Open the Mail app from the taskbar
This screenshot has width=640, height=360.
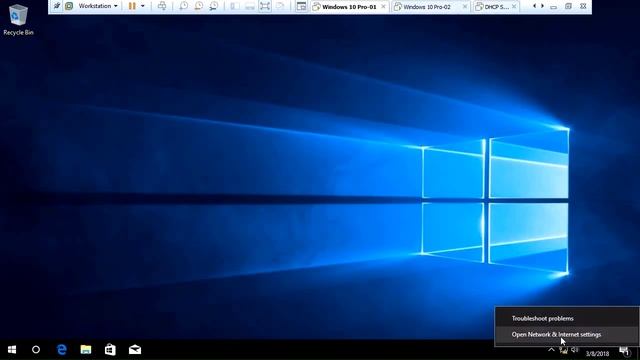point(135,350)
